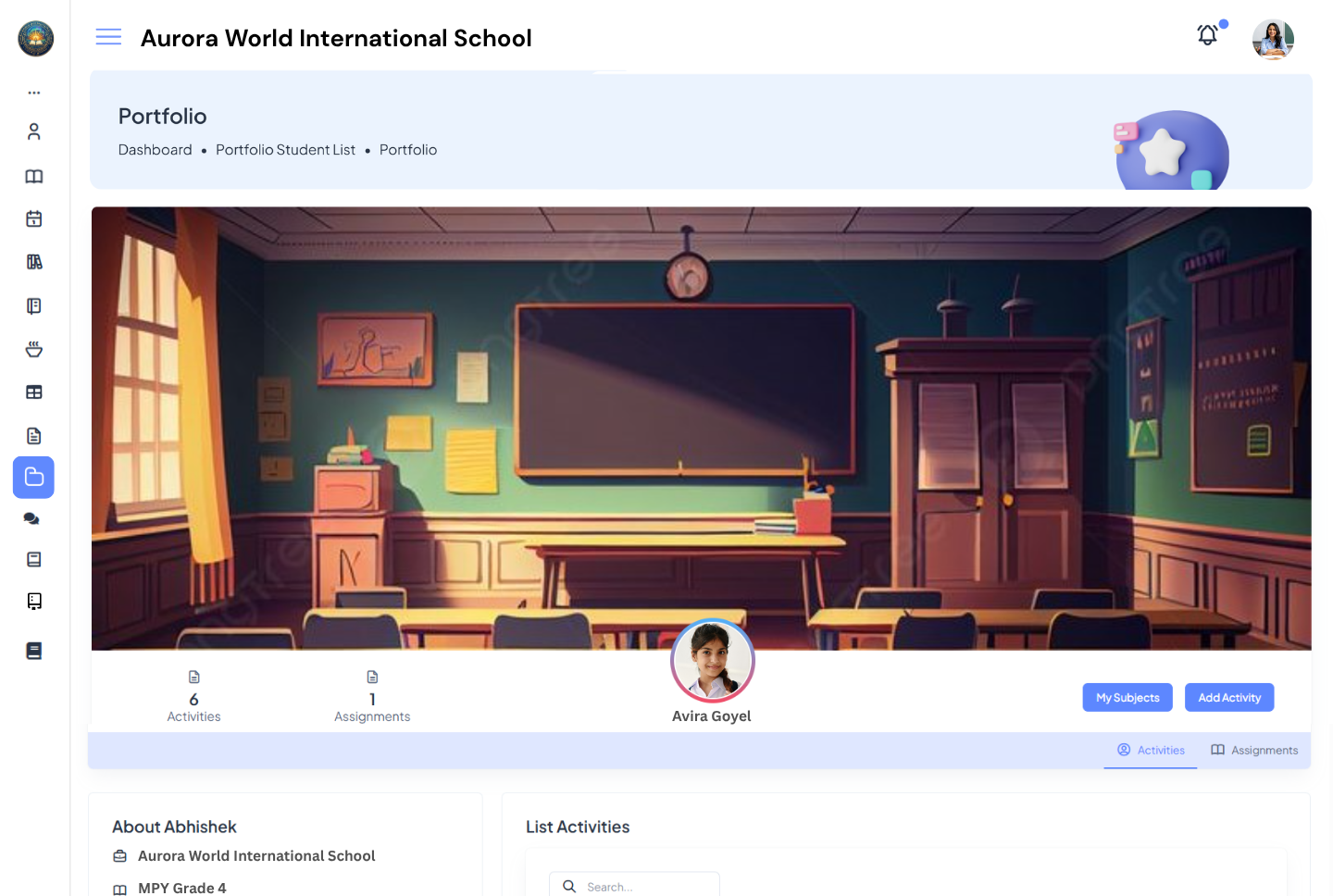Click the calendar icon in the sidebar
1333x896 pixels.
coord(33,218)
